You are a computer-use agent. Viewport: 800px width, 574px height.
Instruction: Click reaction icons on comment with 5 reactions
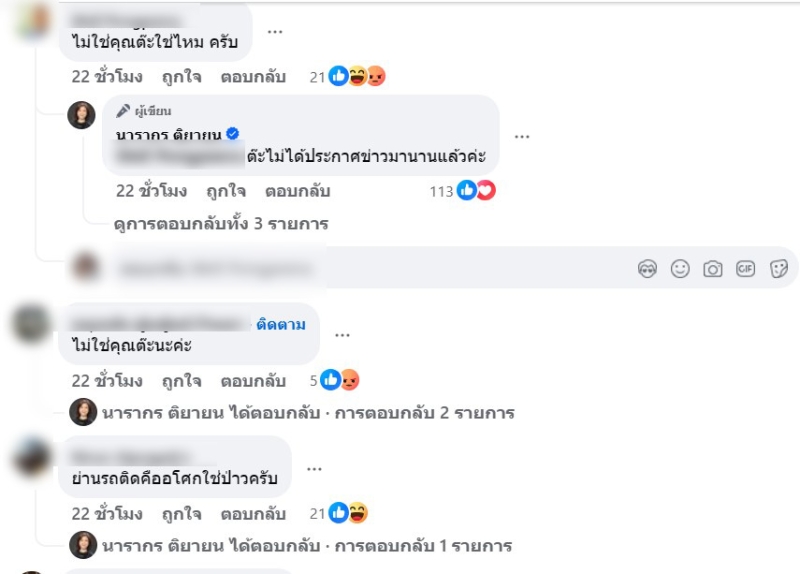click(339, 380)
